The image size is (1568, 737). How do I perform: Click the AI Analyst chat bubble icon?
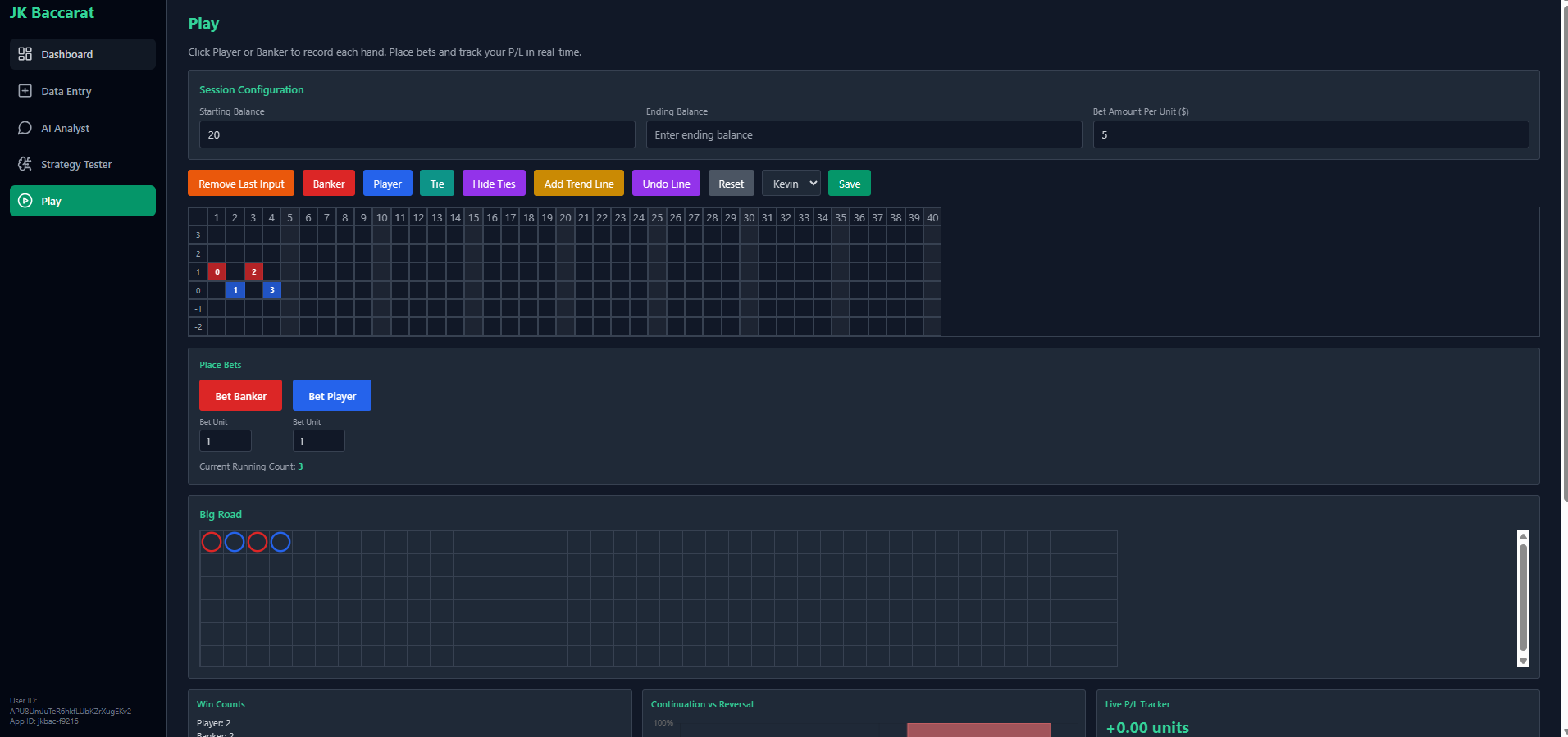(25, 128)
